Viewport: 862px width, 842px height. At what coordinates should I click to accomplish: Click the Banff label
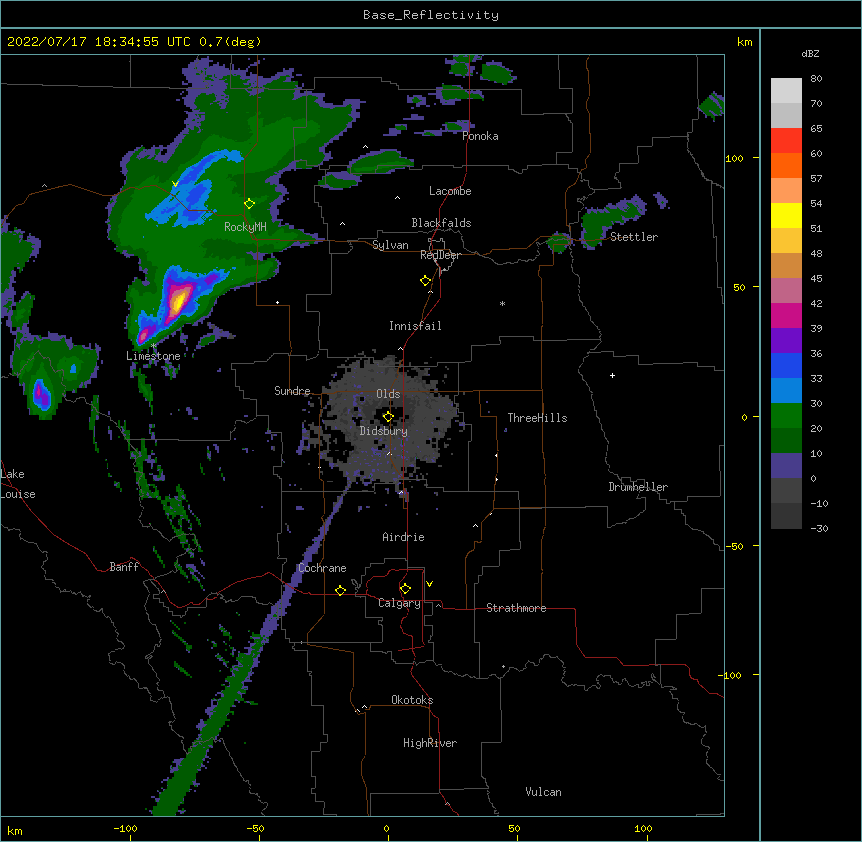pos(124,567)
